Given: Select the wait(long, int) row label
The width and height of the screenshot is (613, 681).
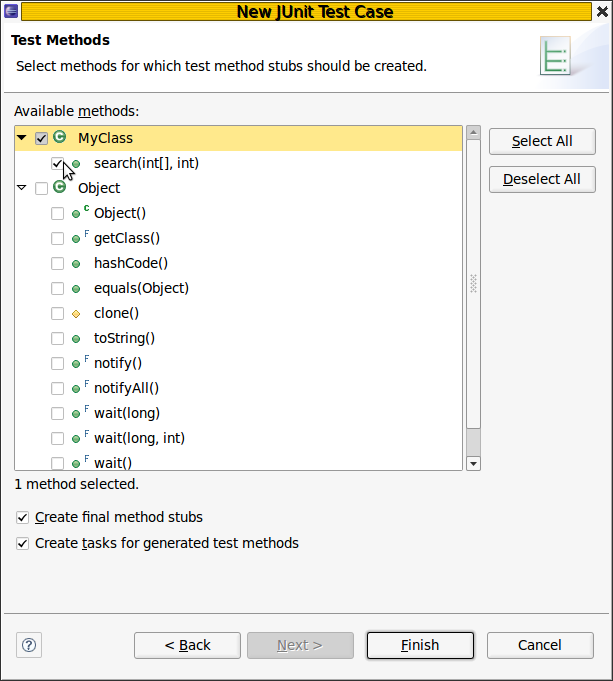Looking at the screenshot, I should coord(139,438).
